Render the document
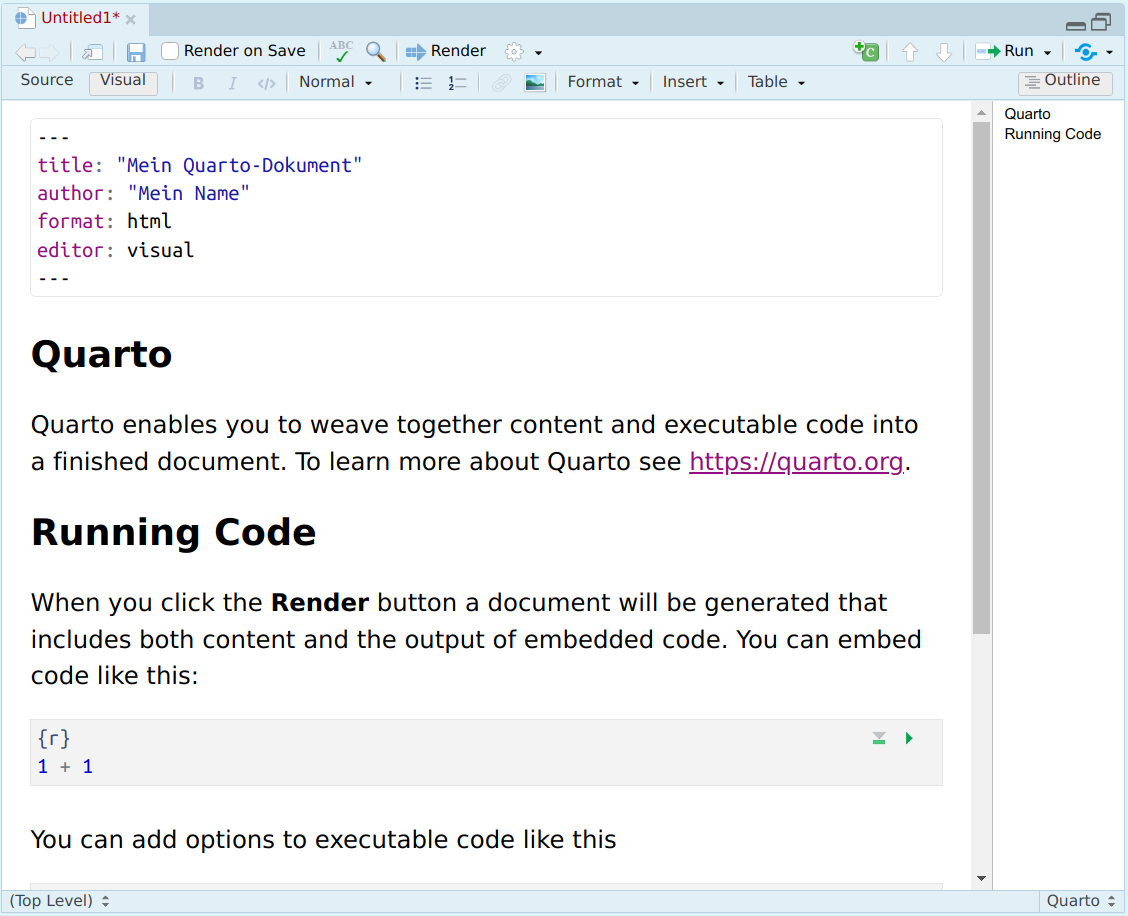1128x916 pixels. pos(446,51)
